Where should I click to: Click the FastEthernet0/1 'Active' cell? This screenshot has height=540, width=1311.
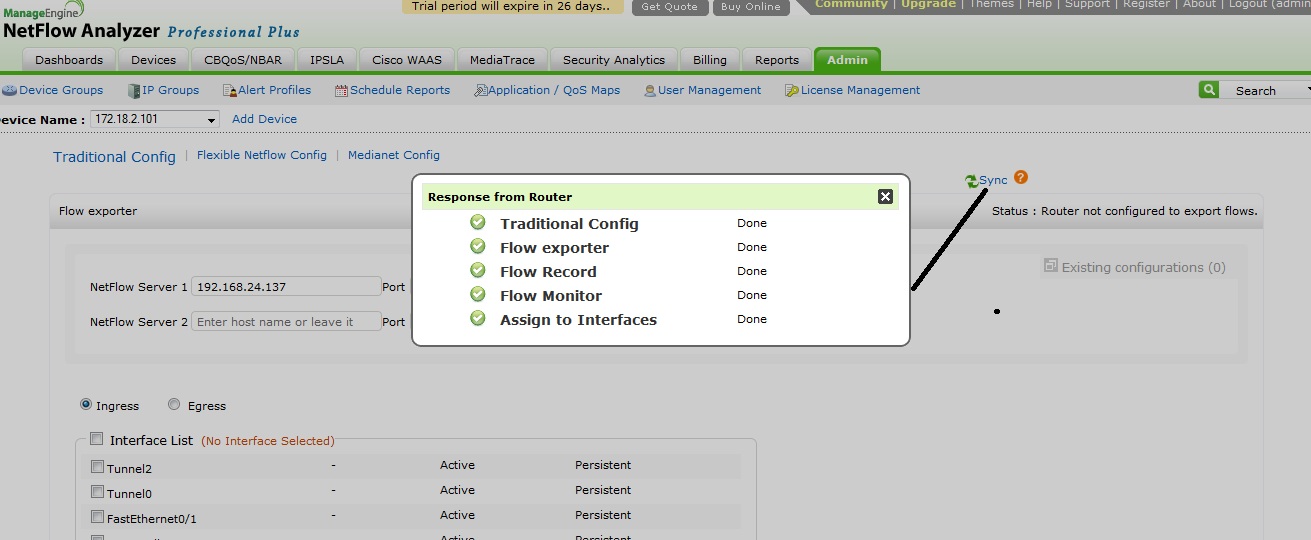pyautogui.click(x=457, y=515)
